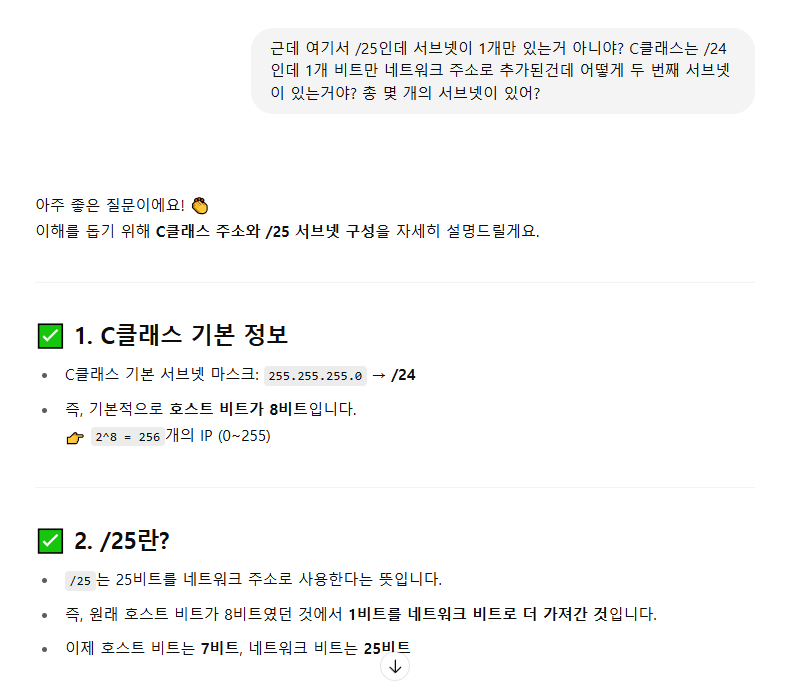Click the bold text 호스트 비트가 8비트

click(238, 409)
